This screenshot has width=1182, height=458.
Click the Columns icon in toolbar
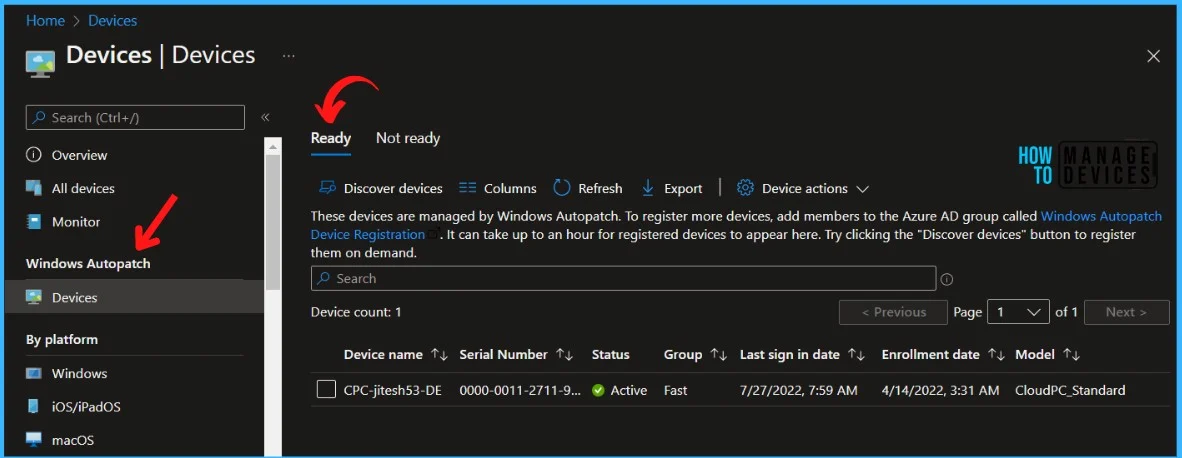467,188
